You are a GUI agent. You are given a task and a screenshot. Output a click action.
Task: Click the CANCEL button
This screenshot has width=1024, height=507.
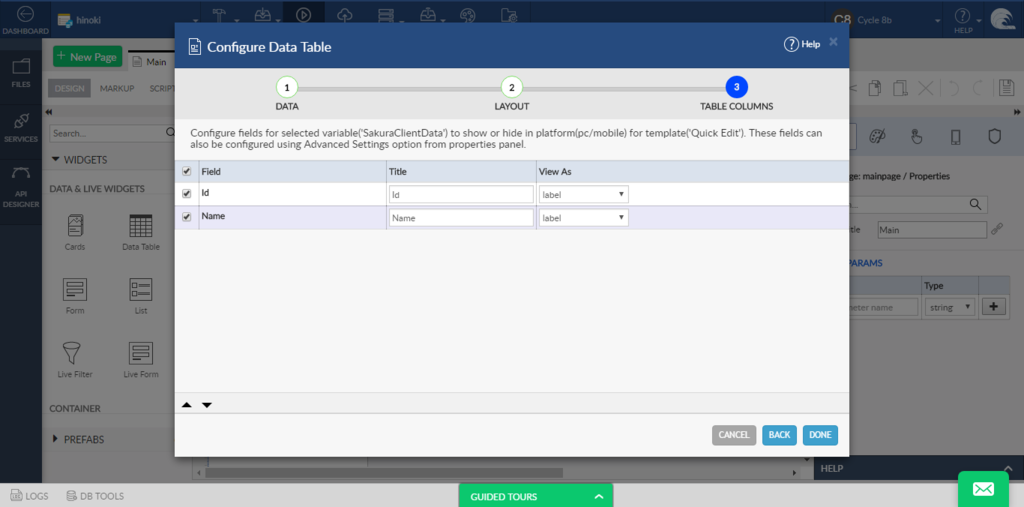[x=734, y=435]
